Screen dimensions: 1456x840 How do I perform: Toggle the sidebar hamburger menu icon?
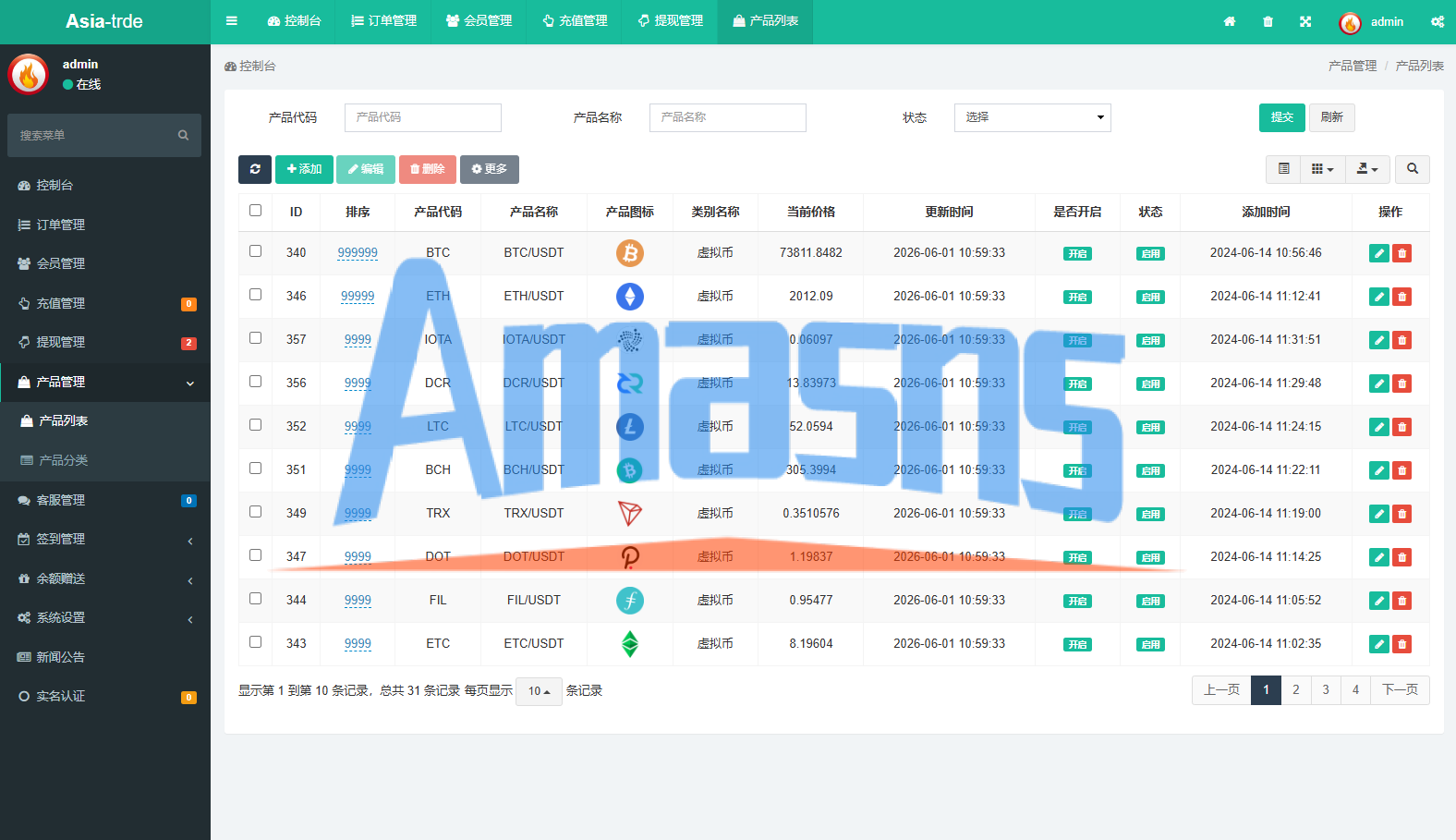[232, 21]
